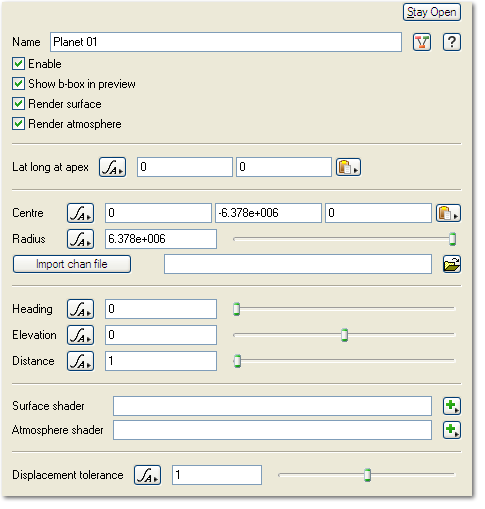Open animation button for Lat long at apex
This screenshot has height=509, width=485.
[112, 167]
